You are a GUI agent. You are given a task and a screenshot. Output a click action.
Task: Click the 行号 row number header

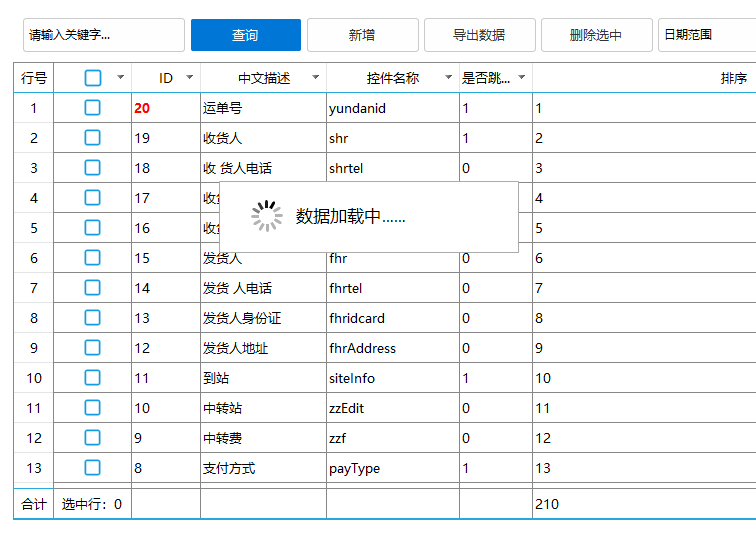coord(34,78)
